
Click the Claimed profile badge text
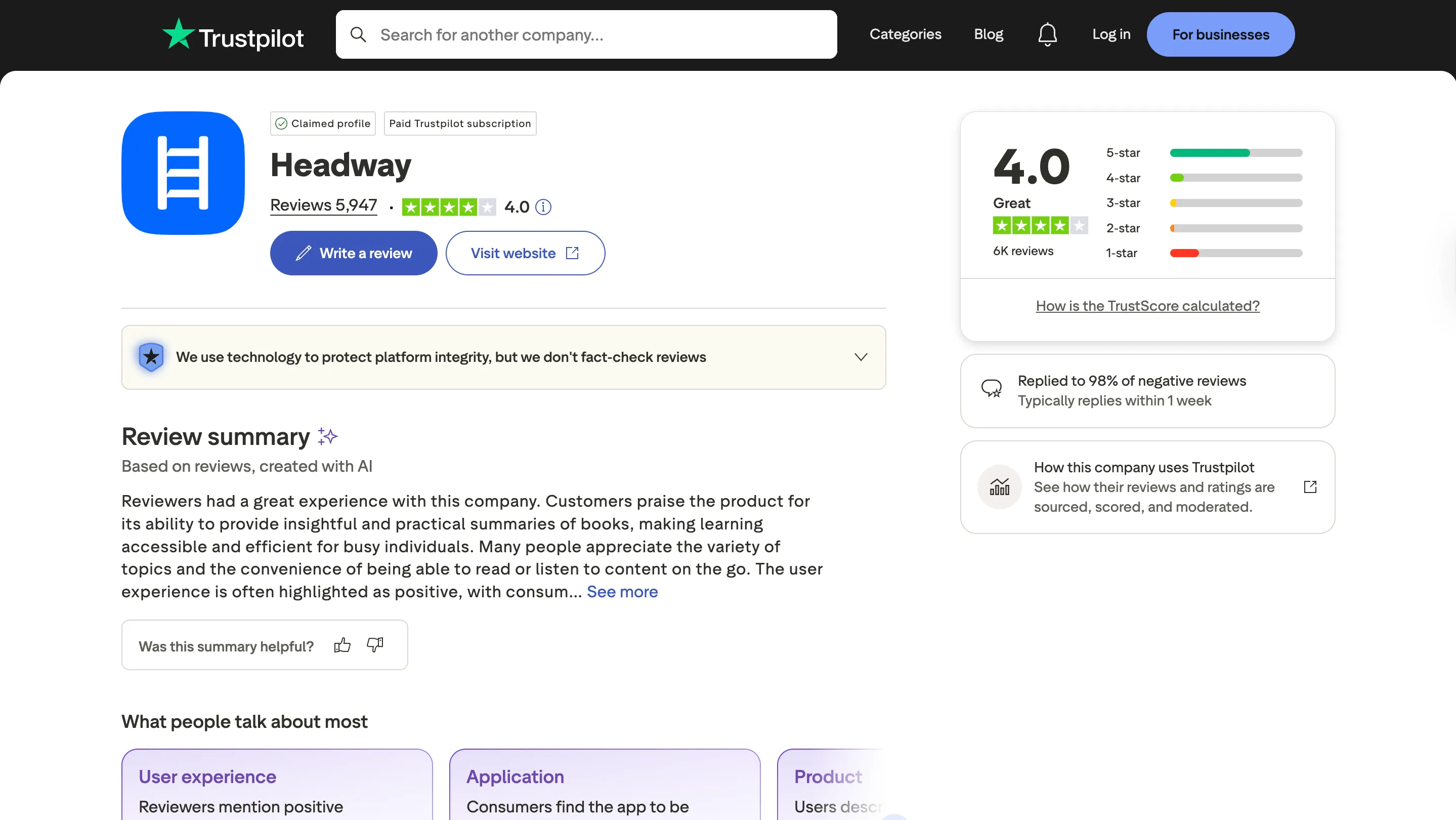pos(331,124)
